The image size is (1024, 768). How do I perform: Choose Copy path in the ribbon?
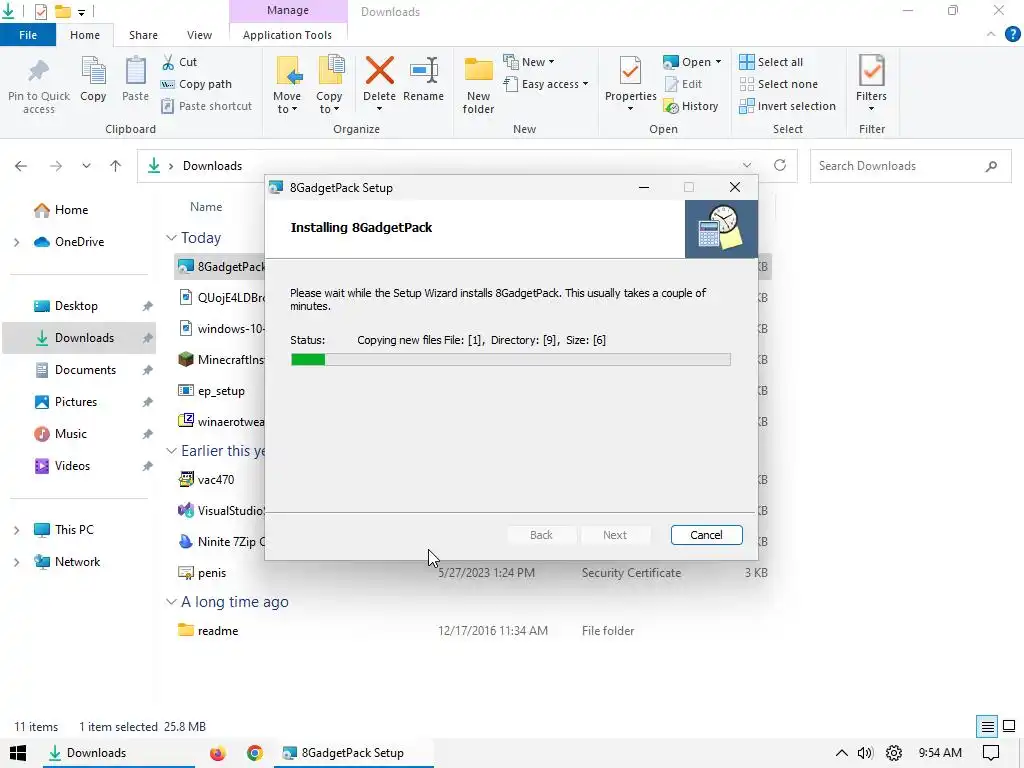coord(197,84)
